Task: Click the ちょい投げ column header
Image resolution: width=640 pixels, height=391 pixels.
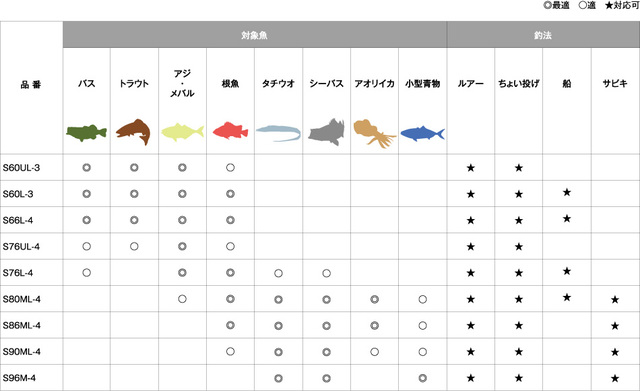Action: coord(519,84)
